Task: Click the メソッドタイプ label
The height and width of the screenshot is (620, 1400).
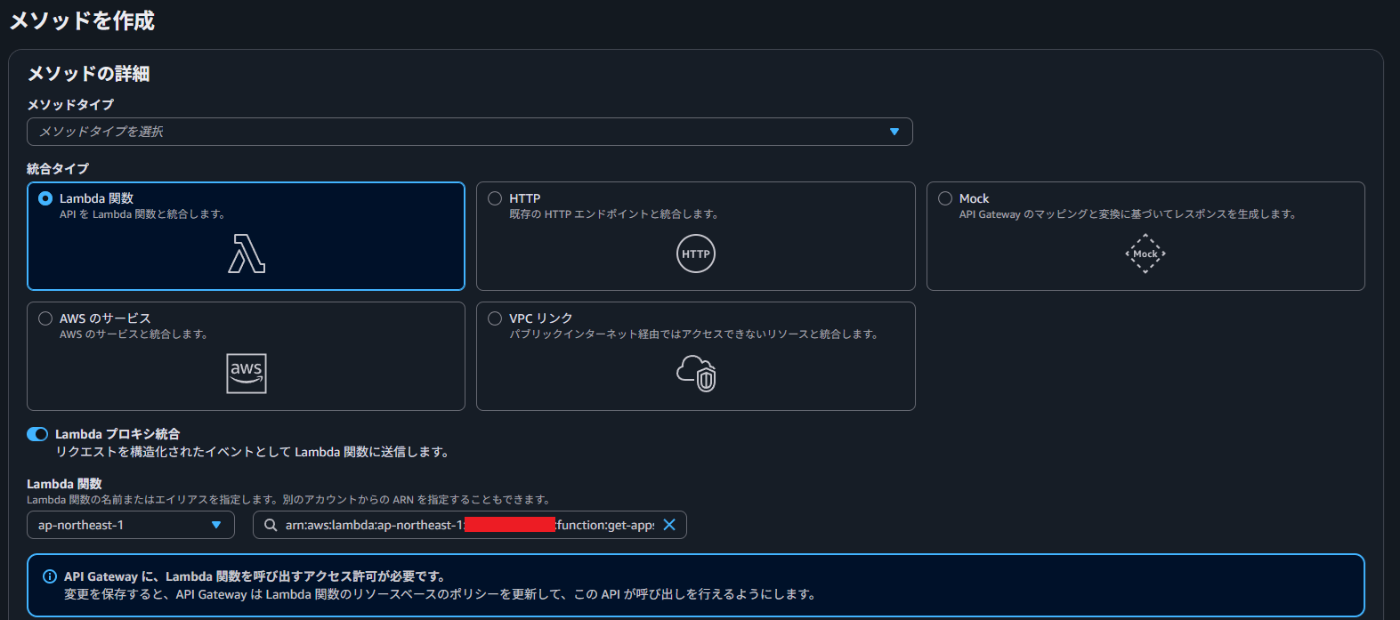Action: [70, 105]
